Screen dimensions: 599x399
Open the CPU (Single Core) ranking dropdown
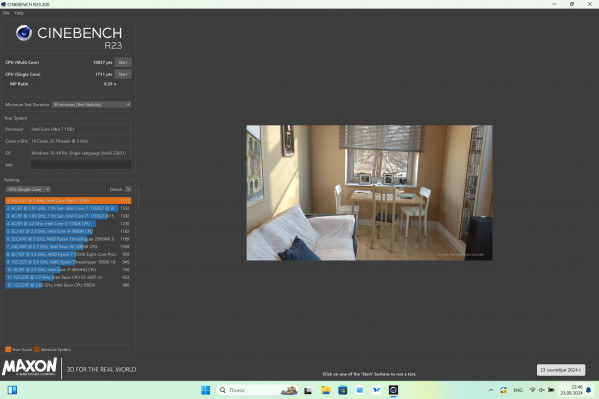pyautogui.click(x=28, y=189)
